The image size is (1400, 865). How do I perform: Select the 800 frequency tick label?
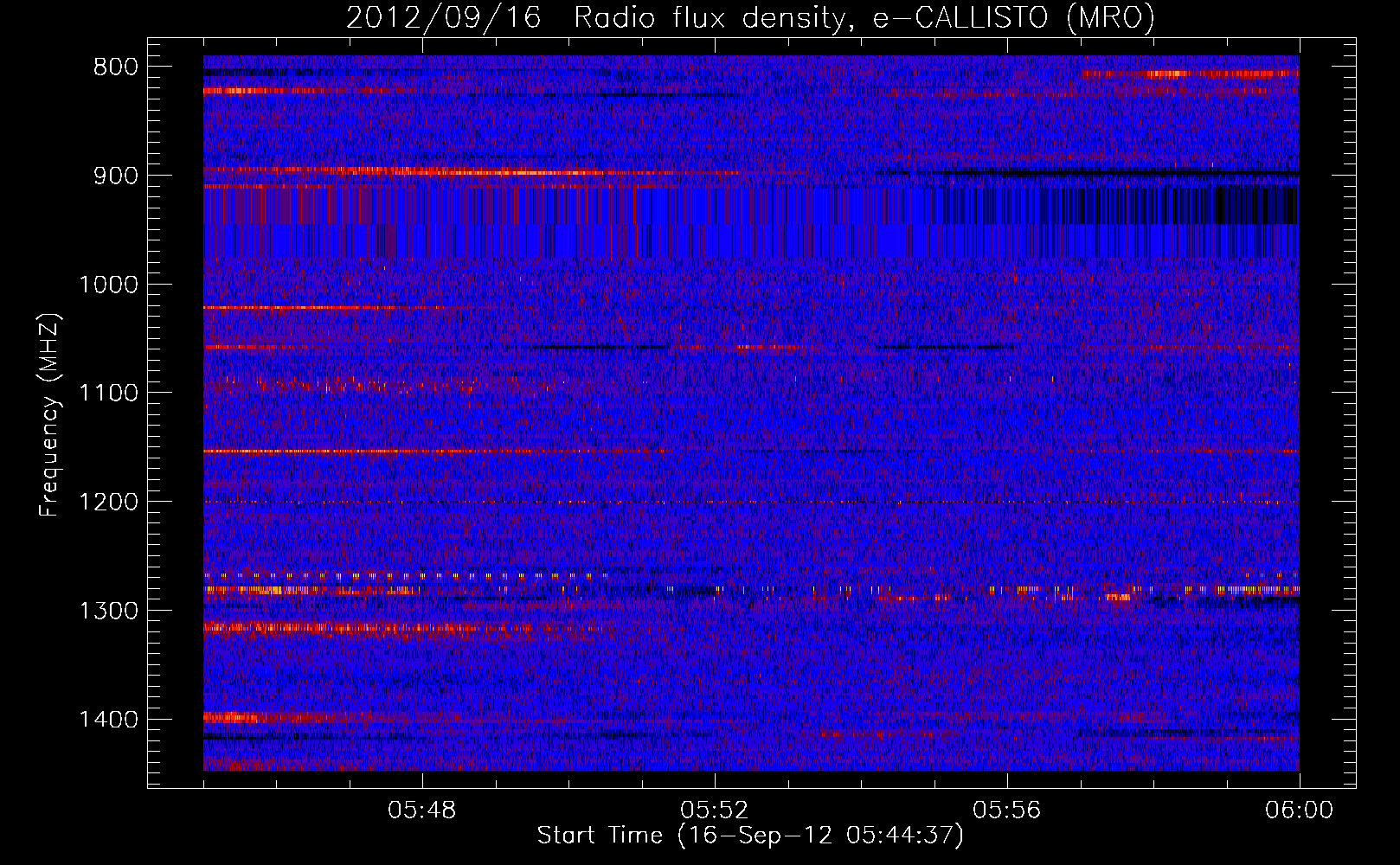pyautogui.click(x=116, y=67)
